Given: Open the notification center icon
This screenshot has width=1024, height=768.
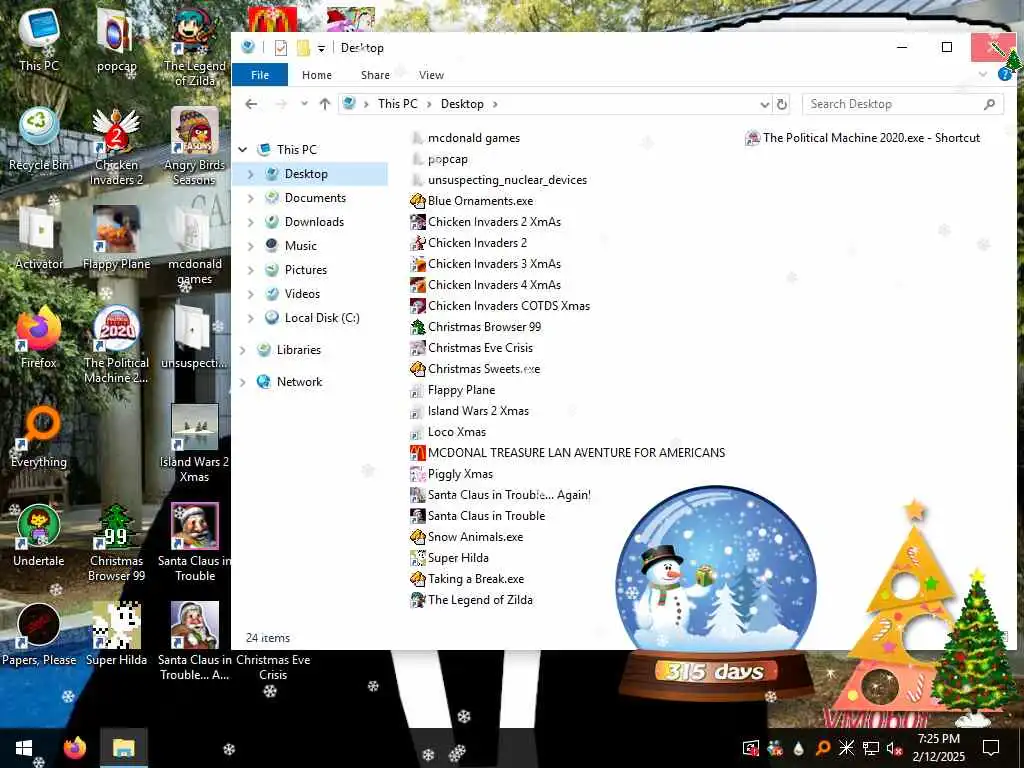Looking at the screenshot, I should (991, 748).
